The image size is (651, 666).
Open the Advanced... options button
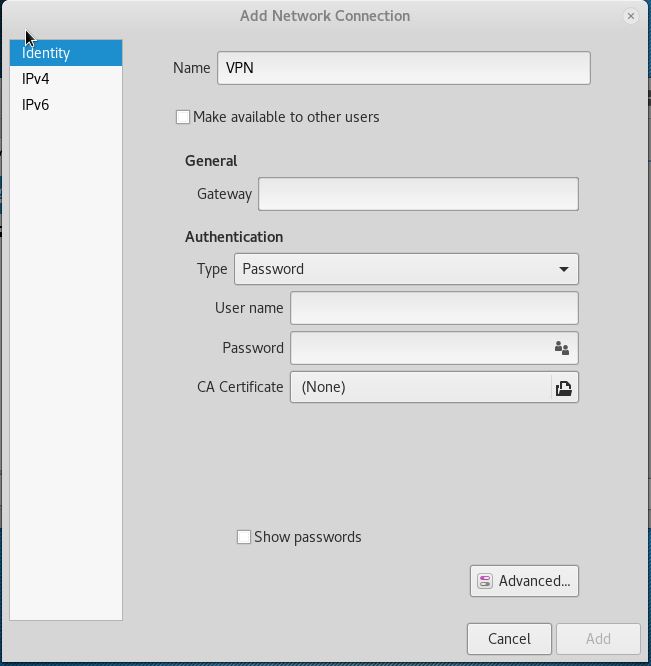tap(524, 581)
